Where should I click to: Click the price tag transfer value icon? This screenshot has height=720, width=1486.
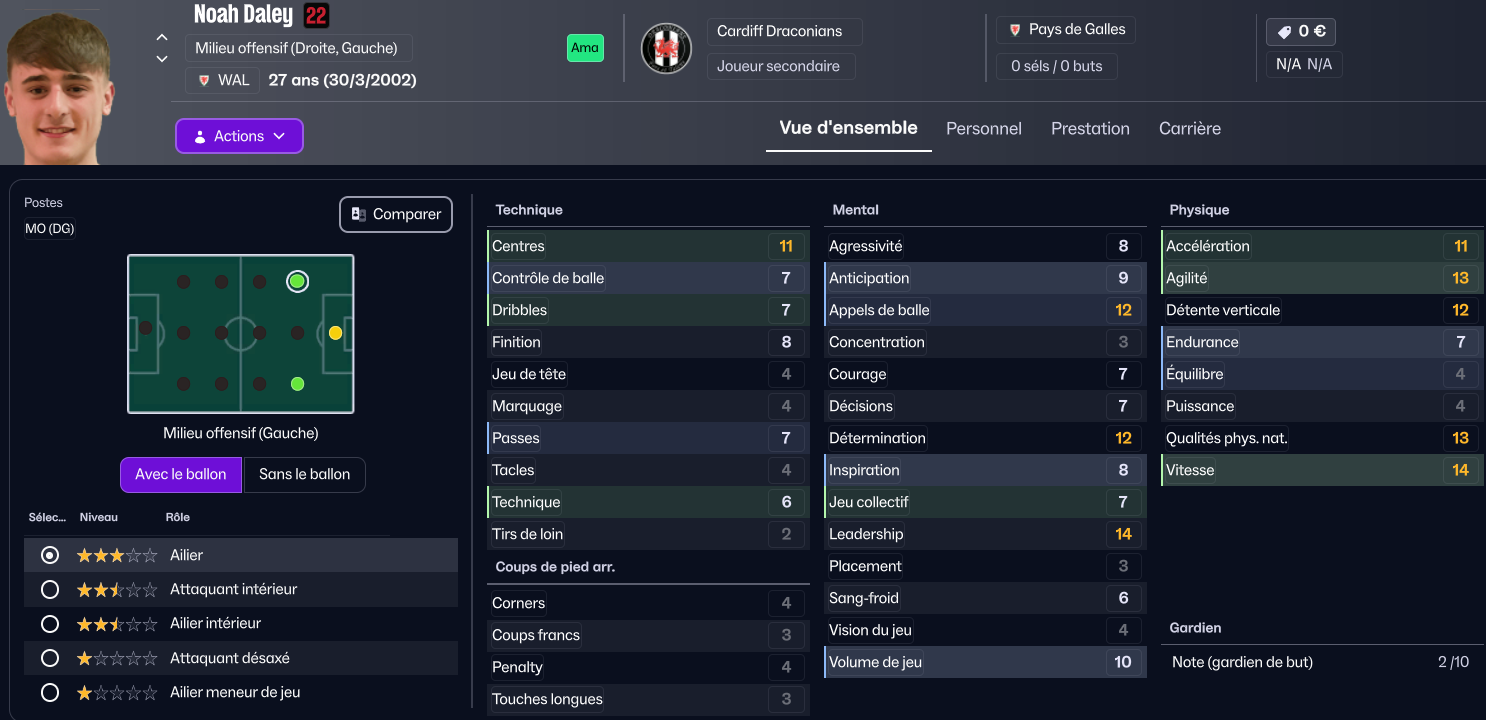pyautogui.click(x=1284, y=32)
